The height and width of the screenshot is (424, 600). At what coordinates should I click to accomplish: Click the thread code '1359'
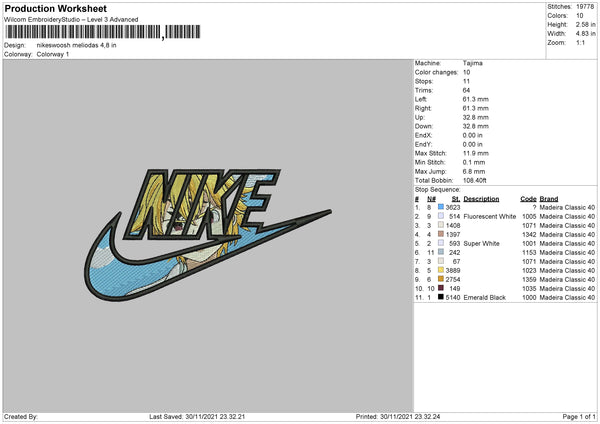point(529,279)
